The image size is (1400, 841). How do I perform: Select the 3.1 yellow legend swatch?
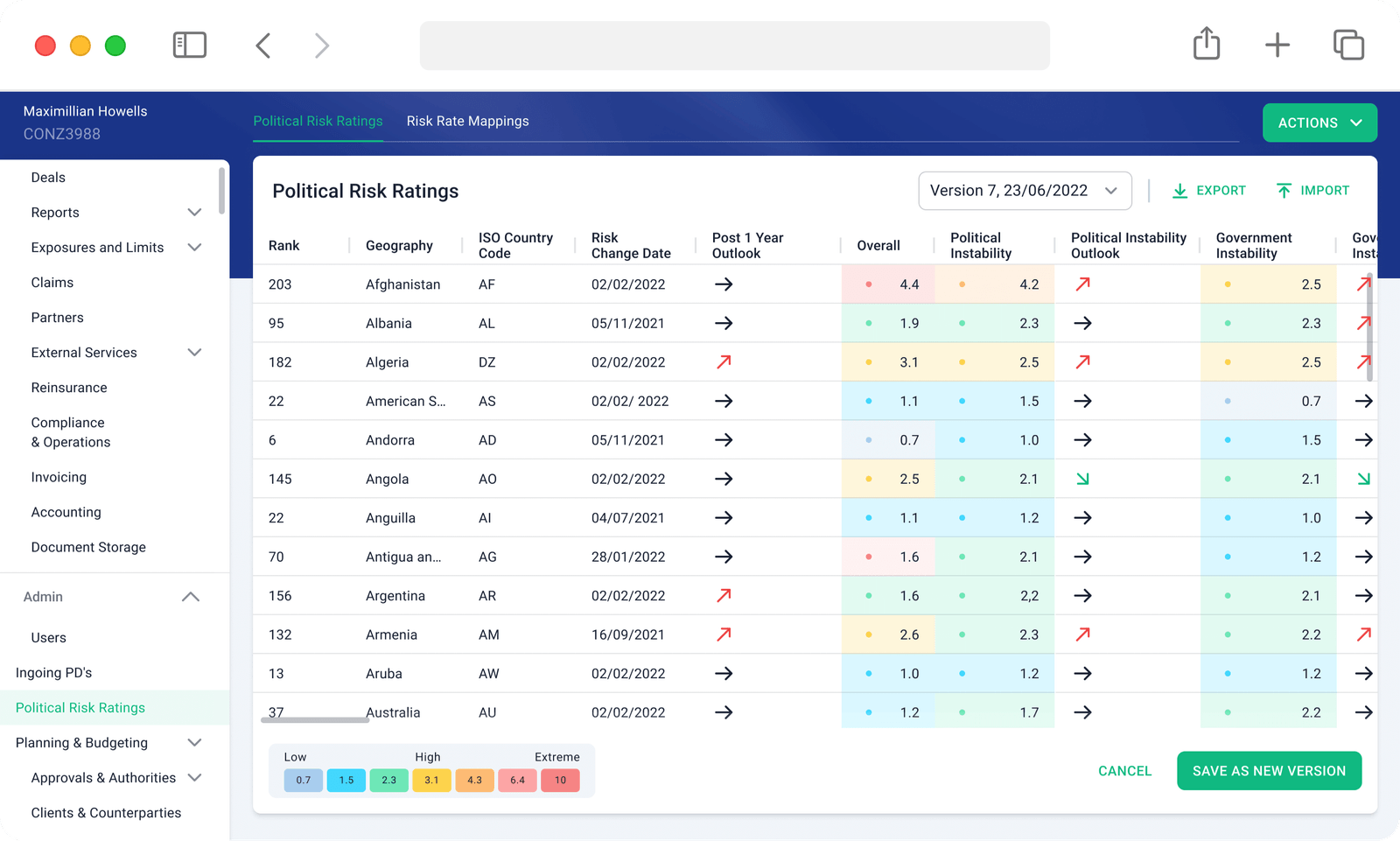point(431,780)
